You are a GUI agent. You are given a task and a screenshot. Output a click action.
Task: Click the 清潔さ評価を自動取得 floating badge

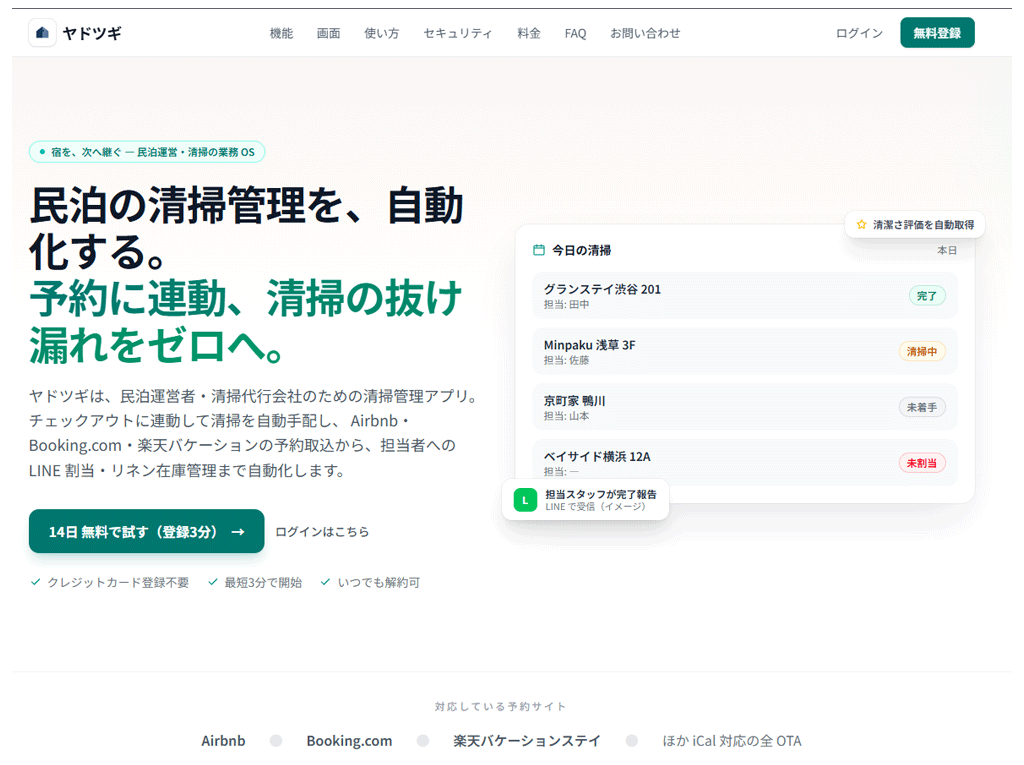(x=915, y=225)
